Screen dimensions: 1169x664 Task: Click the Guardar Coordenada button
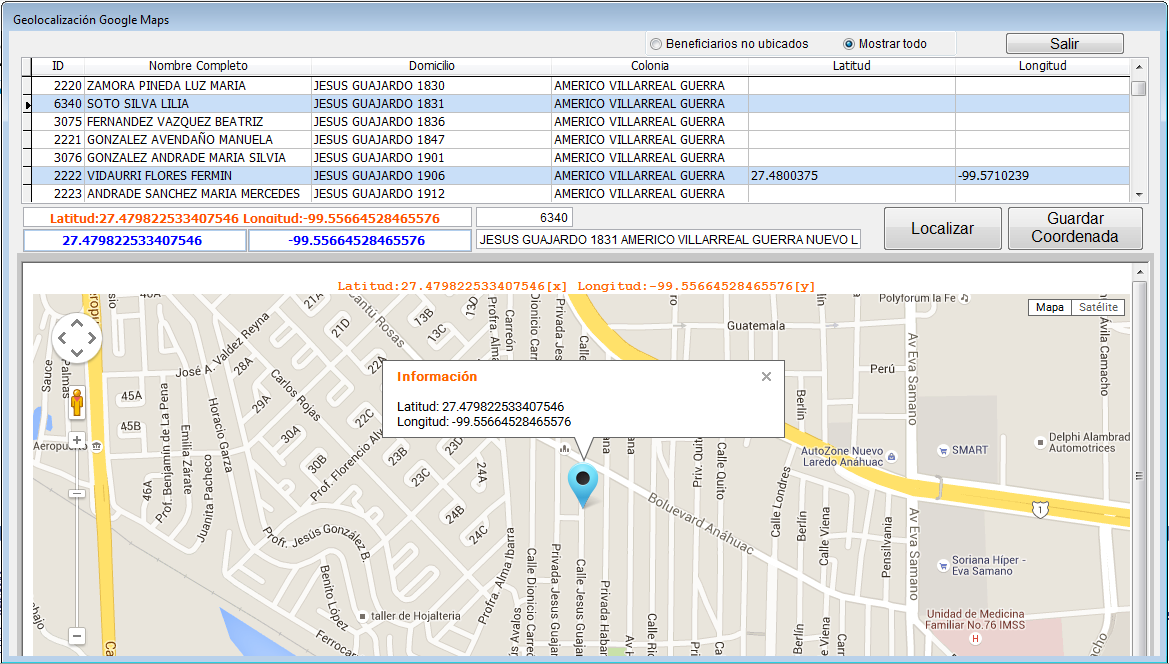(x=1074, y=228)
